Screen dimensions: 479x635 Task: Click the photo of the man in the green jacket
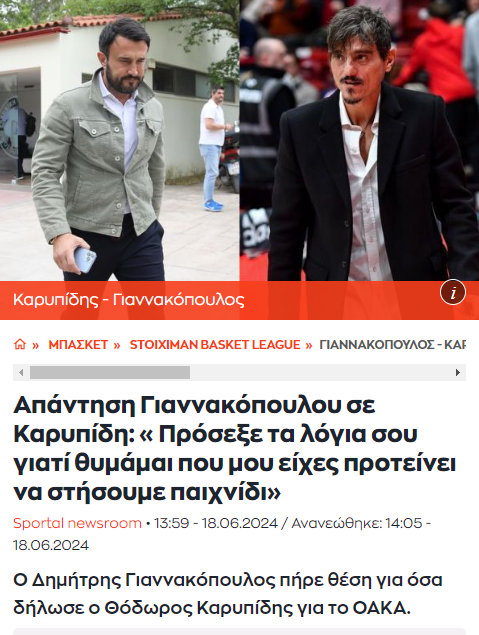120,140
